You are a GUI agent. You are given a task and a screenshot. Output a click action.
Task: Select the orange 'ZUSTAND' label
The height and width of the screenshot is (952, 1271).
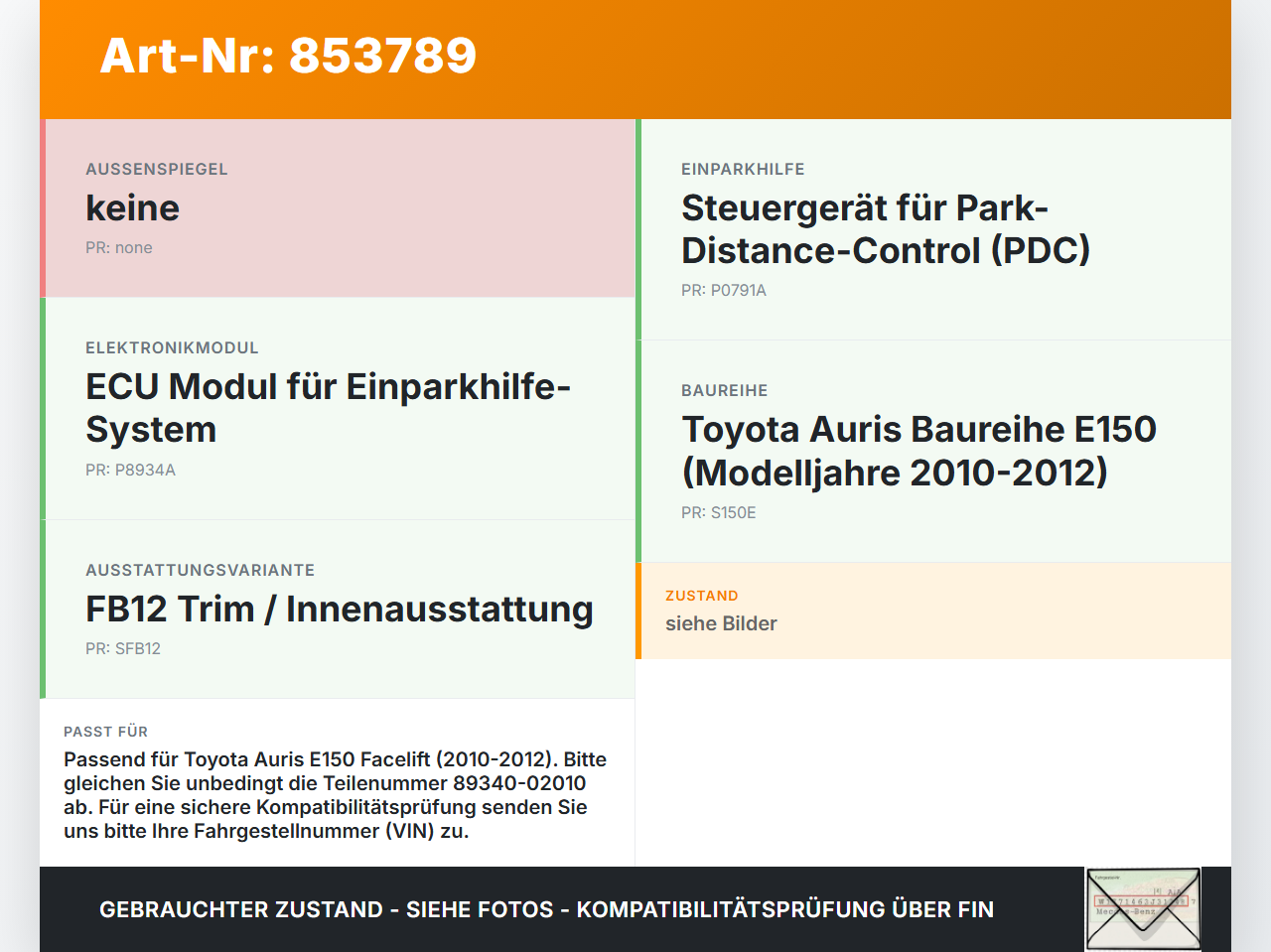pyautogui.click(x=702, y=597)
